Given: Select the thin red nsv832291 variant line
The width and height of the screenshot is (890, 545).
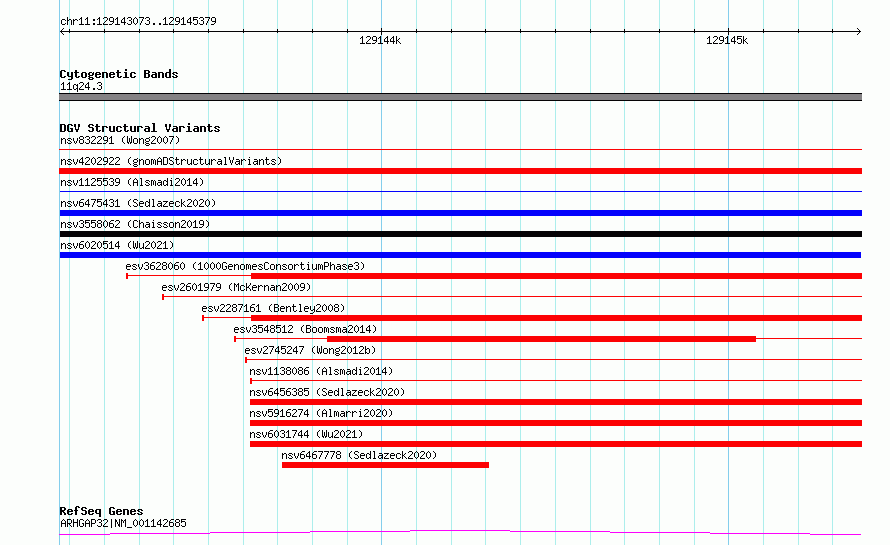Looking at the screenshot, I should point(460,149).
